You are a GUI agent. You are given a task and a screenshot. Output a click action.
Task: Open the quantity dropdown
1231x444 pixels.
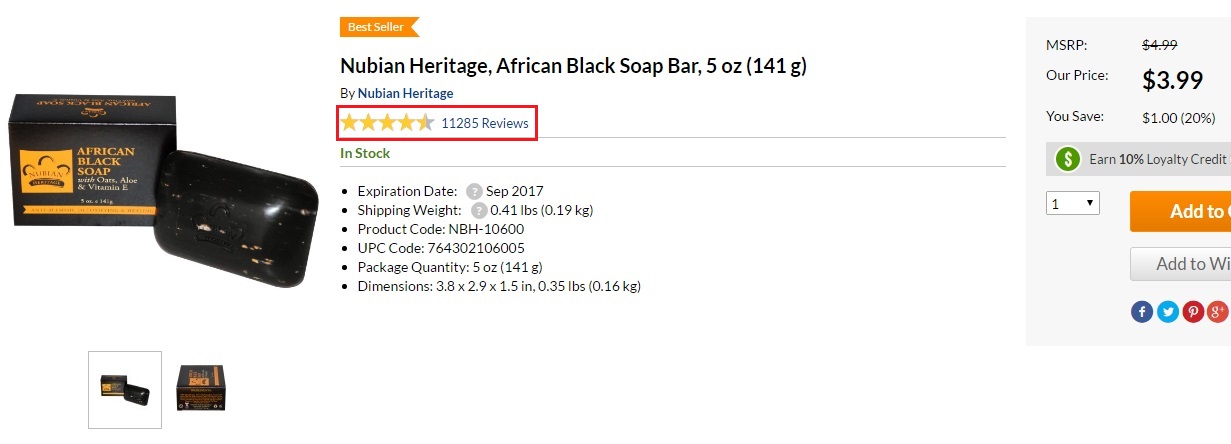[1073, 204]
